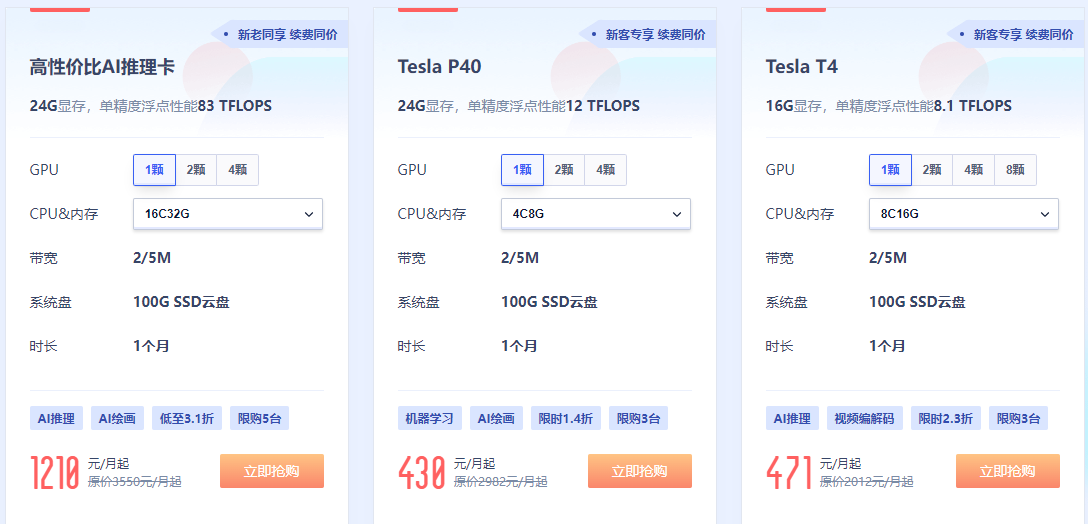The width and height of the screenshot is (1088, 524).
Task: Click the 8.1 TFLOPS spec description
Action: click(x=888, y=106)
